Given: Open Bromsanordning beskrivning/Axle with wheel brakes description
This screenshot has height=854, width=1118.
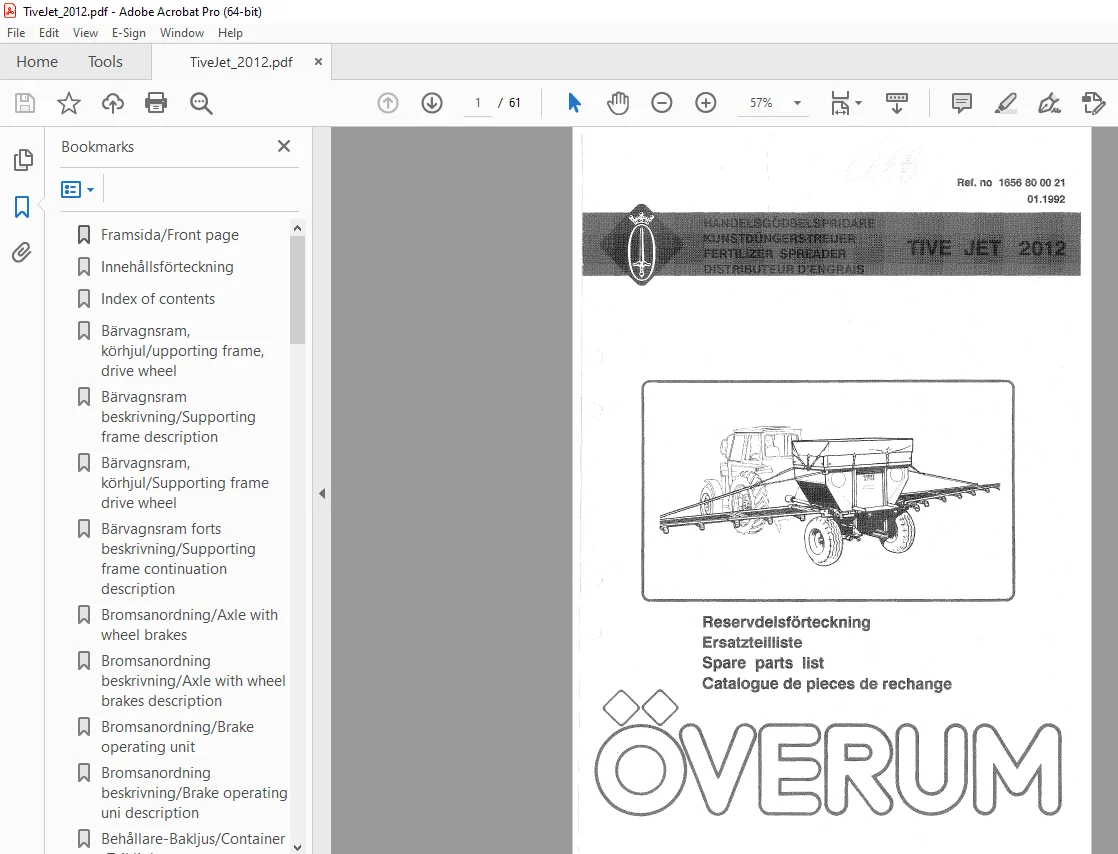Looking at the screenshot, I should coord(193,681).
